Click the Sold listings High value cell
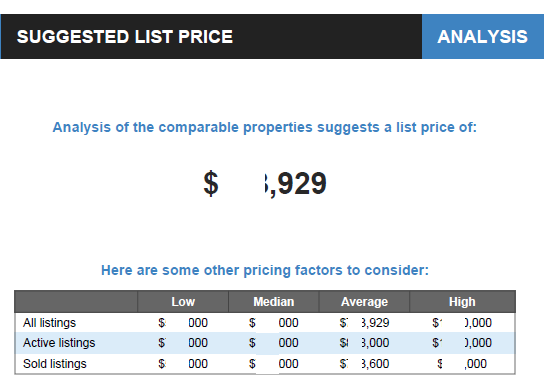 click(x=462, y=364)
